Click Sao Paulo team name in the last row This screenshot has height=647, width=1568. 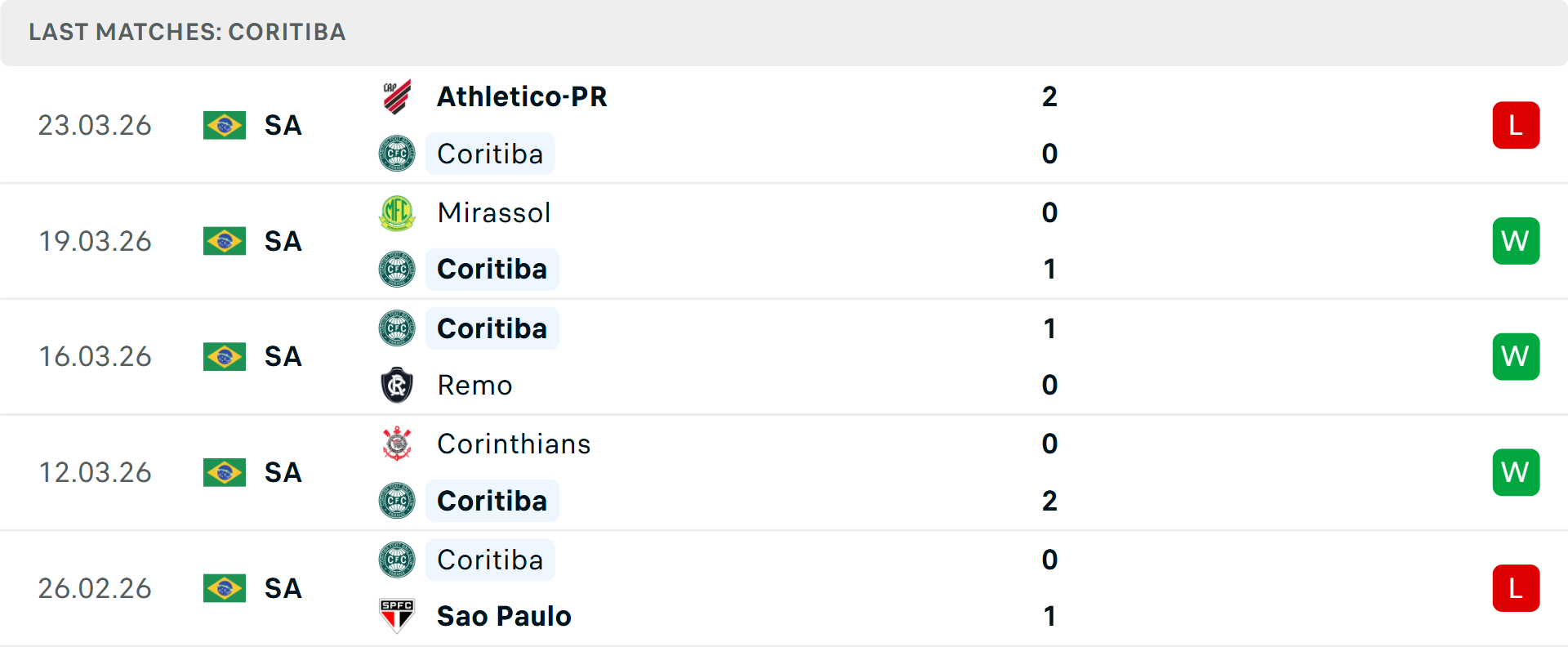tap(504, 616)
